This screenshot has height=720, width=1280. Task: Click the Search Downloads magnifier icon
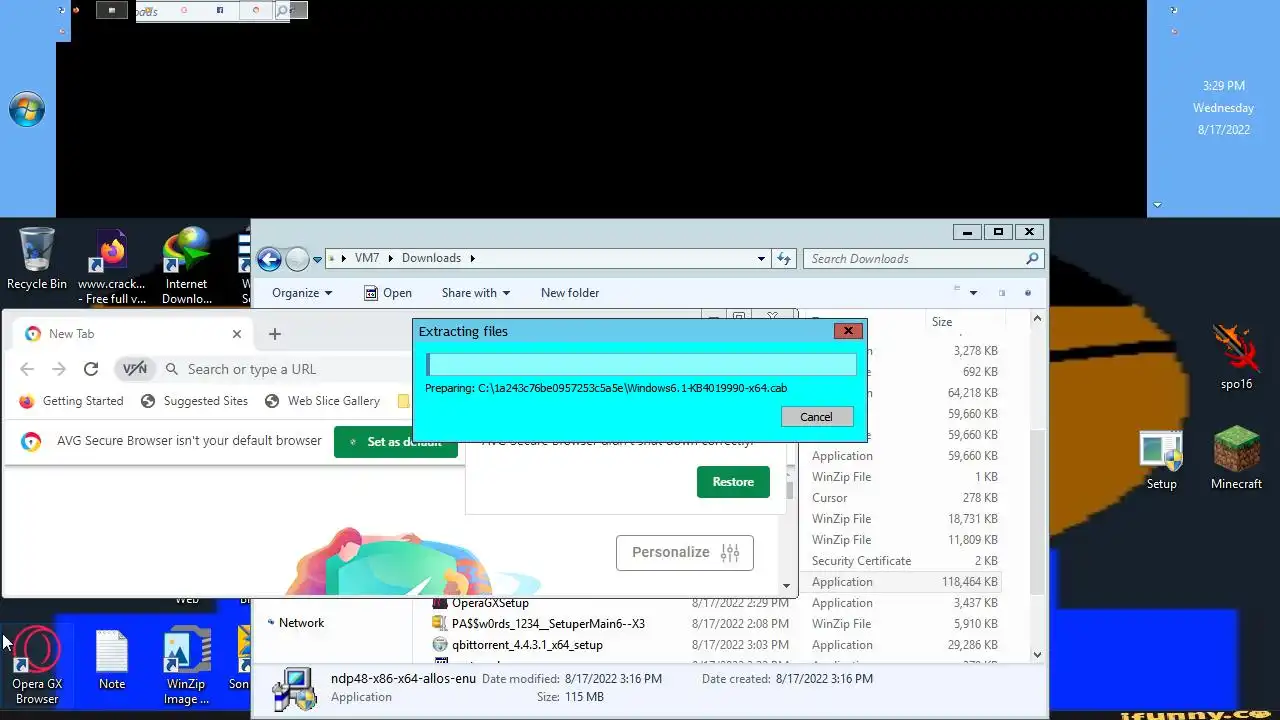[x=1032, y=258]
